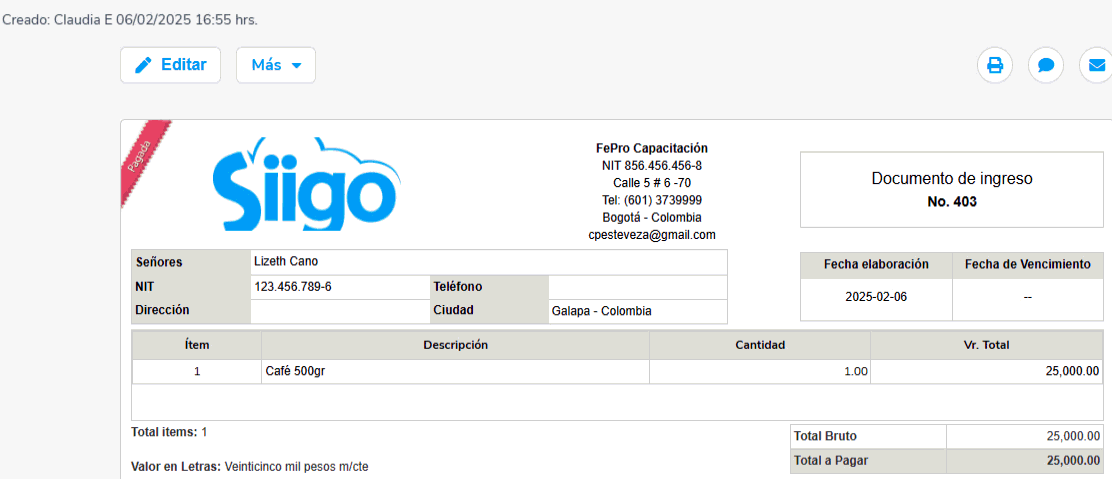
Task: Click the Señores label cell
Action: [191, 262]
